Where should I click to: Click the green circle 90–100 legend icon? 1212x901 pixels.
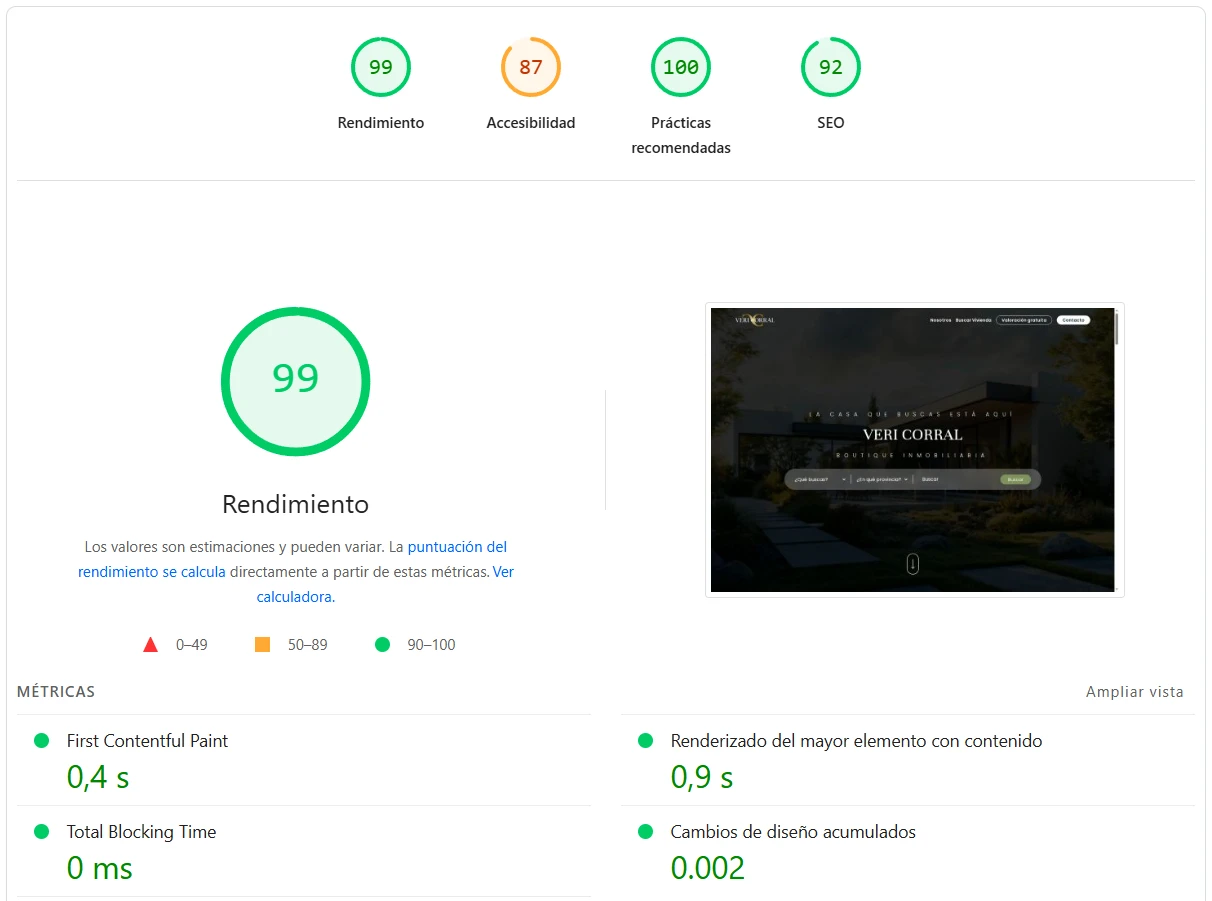[382, 645]
